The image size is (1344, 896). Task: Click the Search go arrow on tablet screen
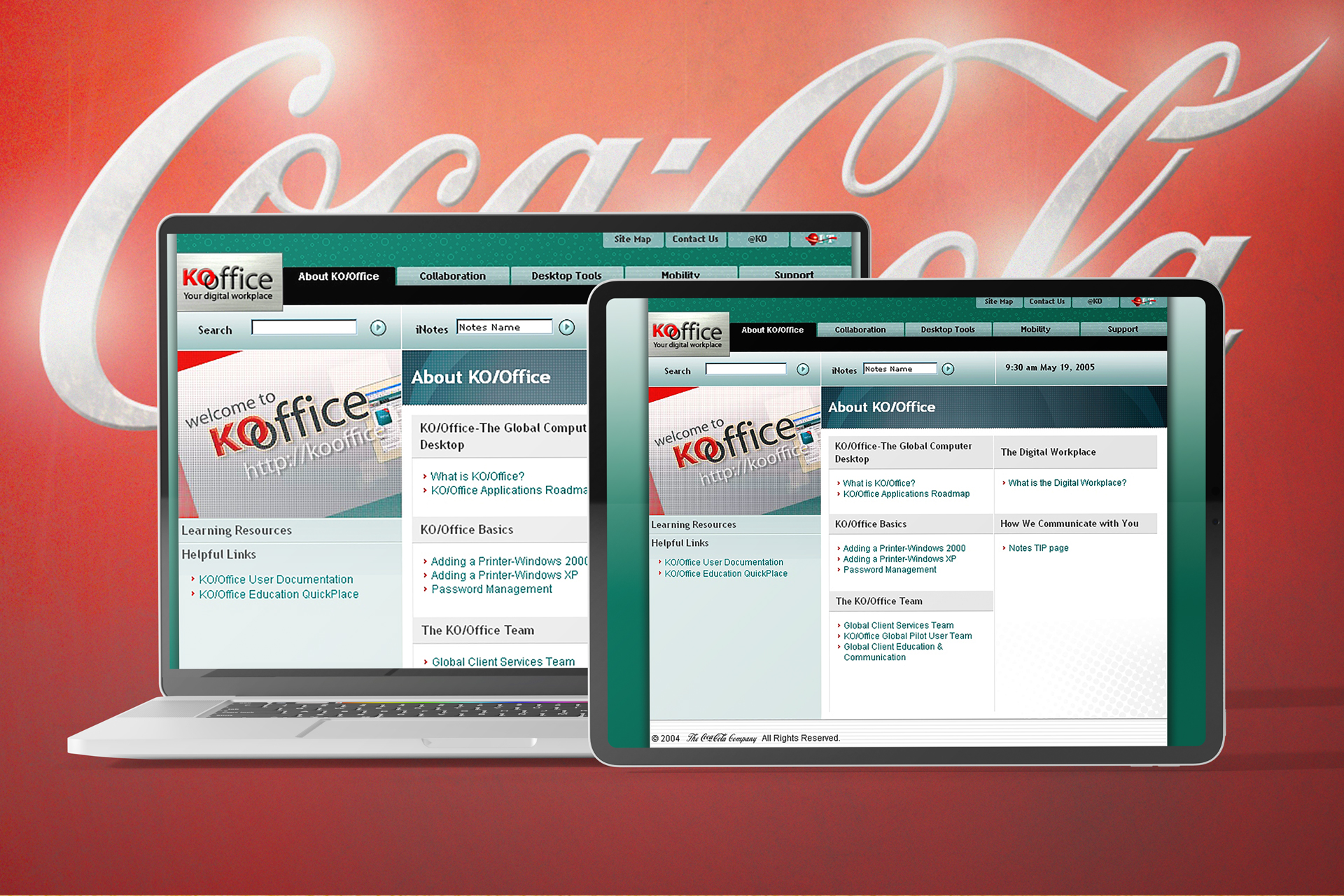803,370
